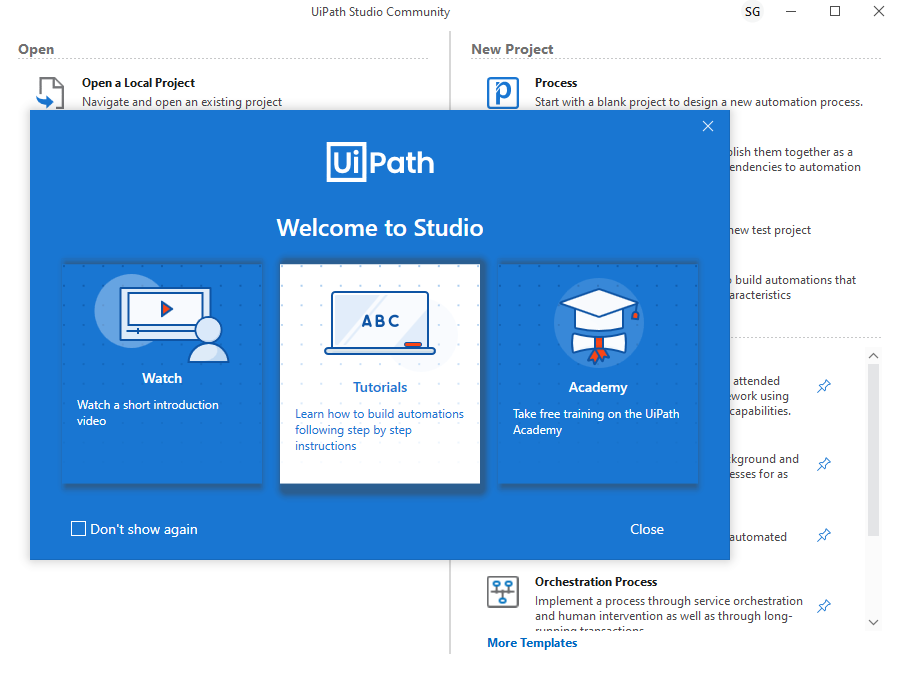Click the Close button in welcome dialog
The height and width of the screenshot is (673, 900).
click(x=647, y=529)
